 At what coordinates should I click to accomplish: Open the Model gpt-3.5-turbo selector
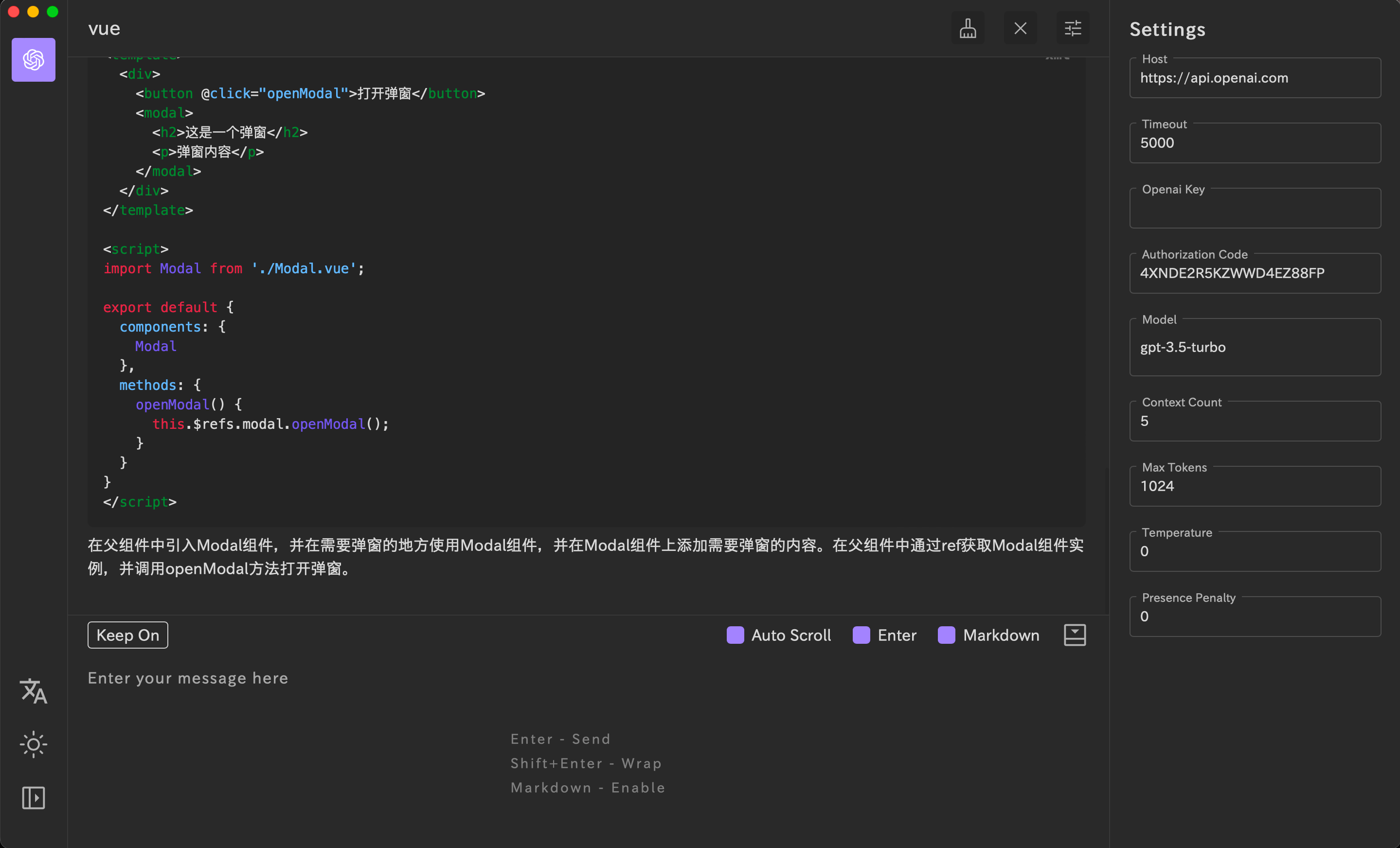point(1255,347)
